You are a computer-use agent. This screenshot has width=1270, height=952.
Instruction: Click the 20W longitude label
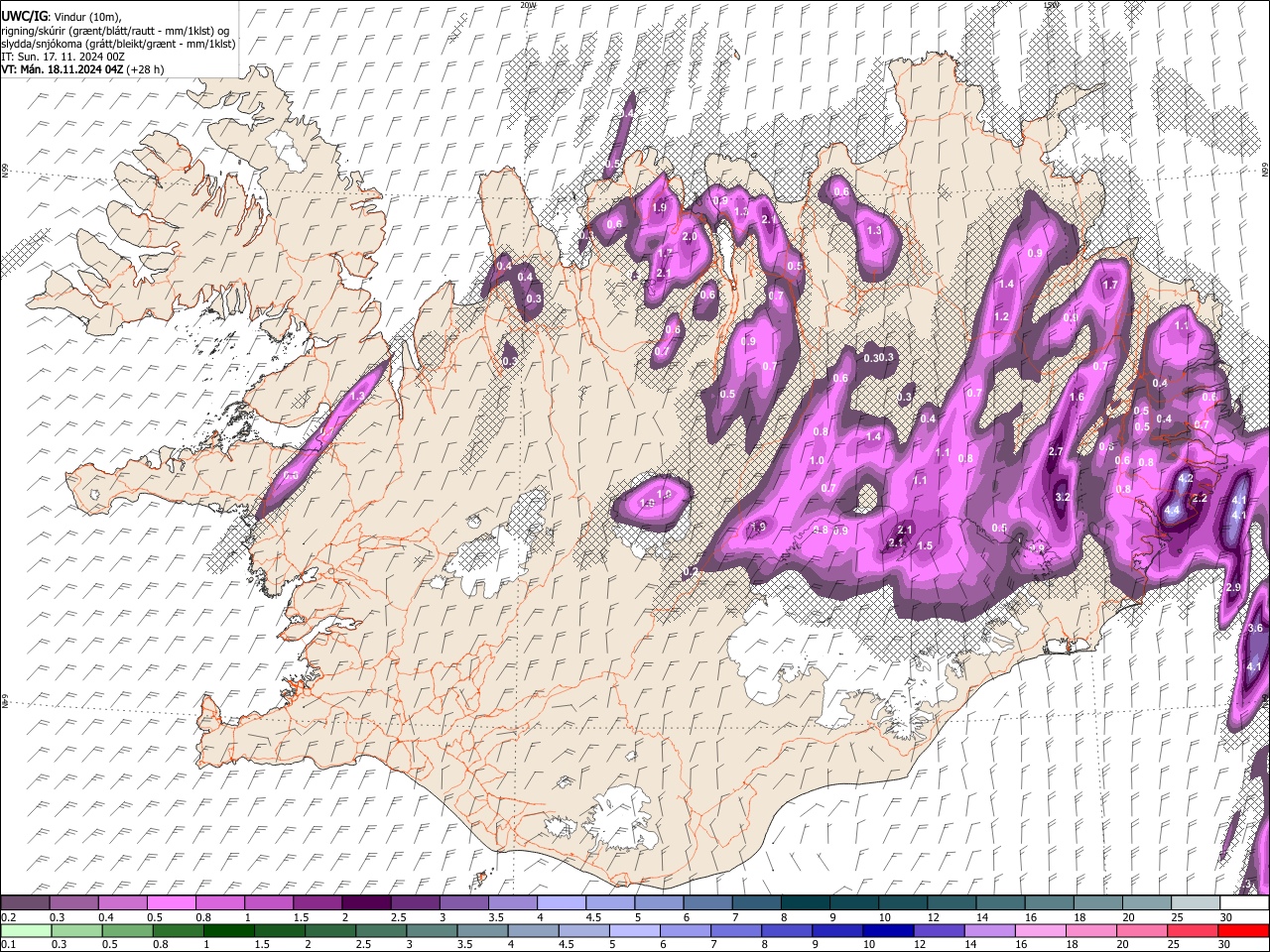coord(528,5)
